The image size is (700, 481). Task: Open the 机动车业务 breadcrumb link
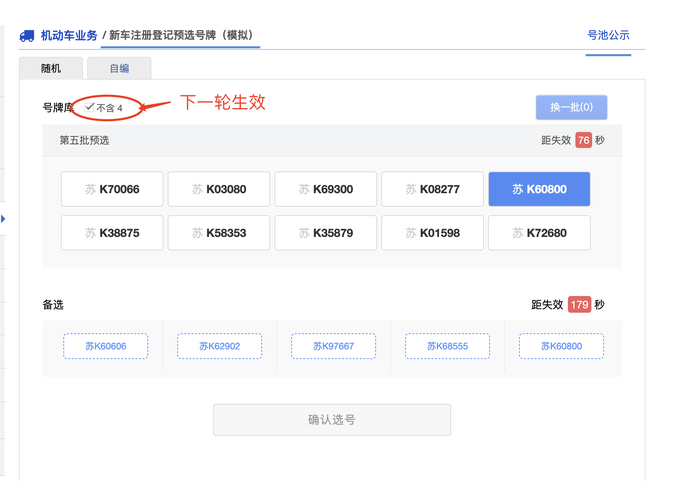click(69, 35)
